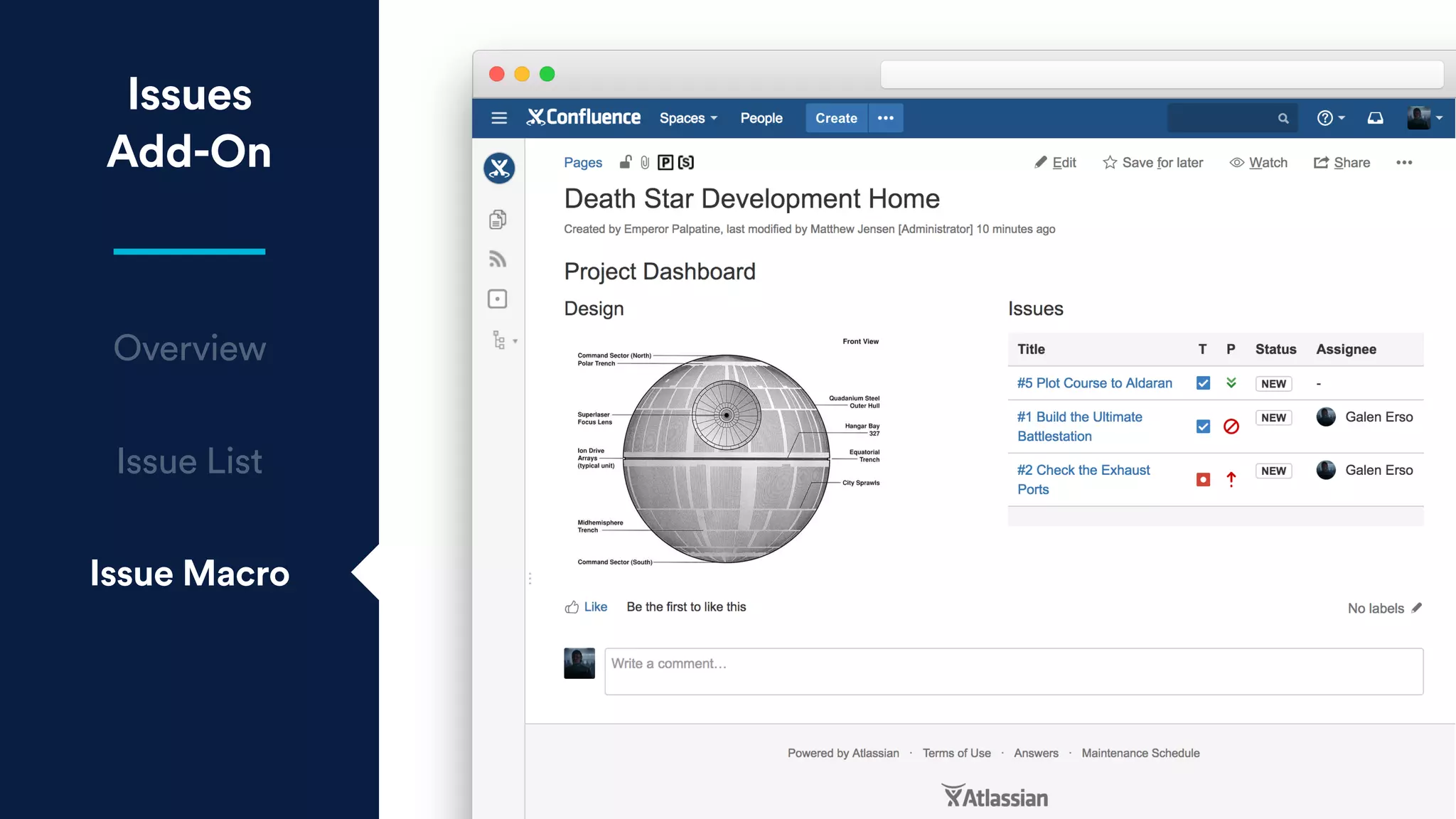This screenshot has width=1456, height=819.
Task: Sort issues by Title column
Action: [1031, 349]
